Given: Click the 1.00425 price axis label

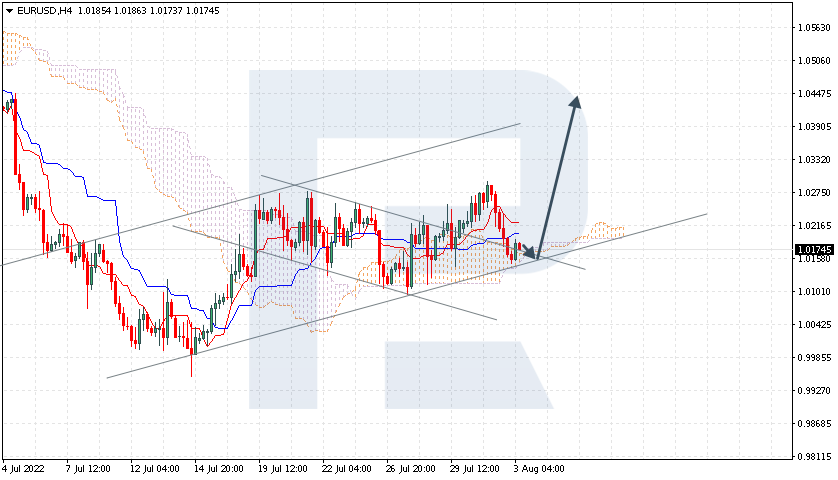Looking at the screenshot, I should (814, 324).
